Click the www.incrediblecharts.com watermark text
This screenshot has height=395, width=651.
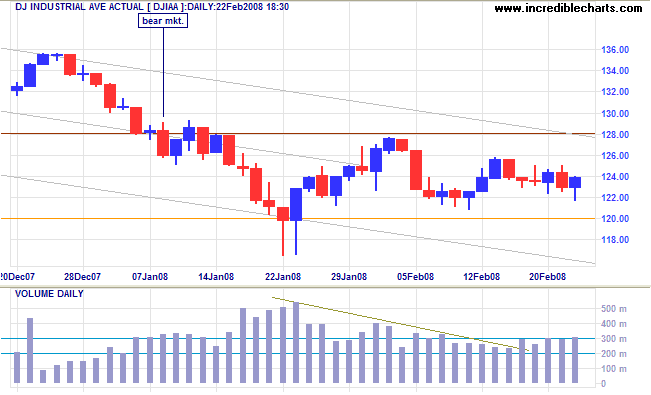tap(568, 8)
